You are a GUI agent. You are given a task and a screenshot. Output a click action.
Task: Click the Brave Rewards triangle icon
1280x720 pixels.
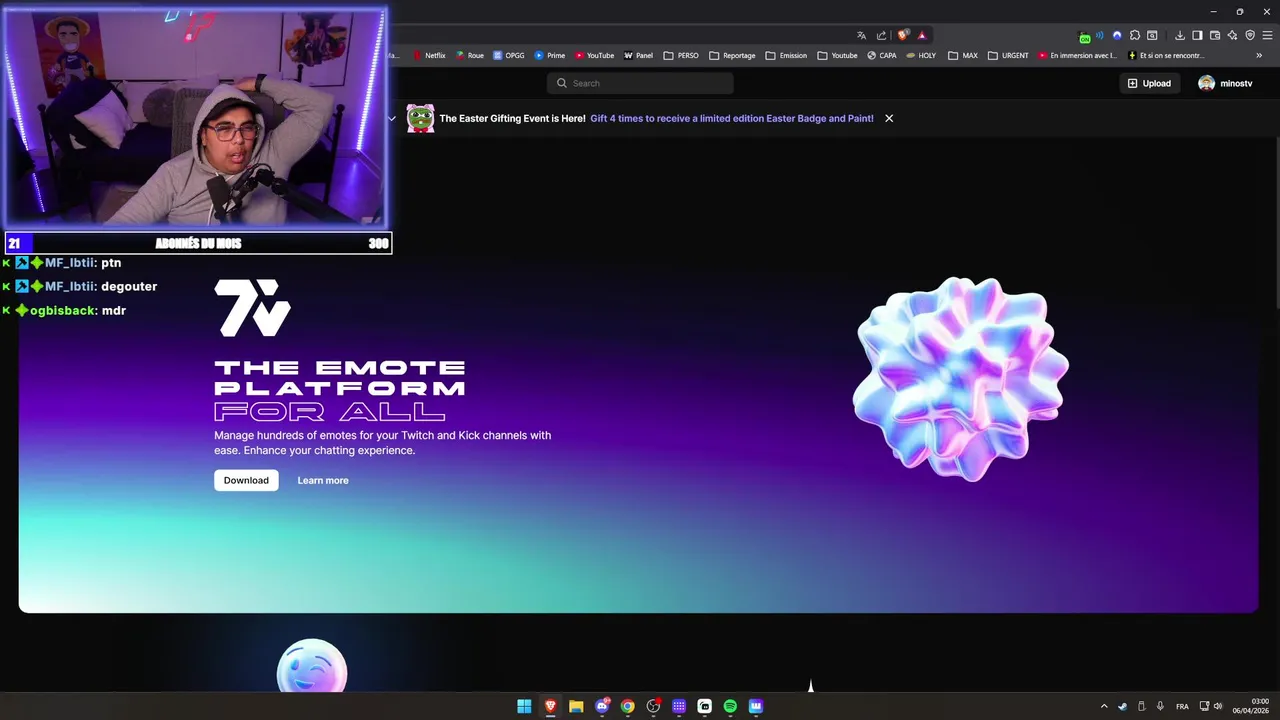pos(922,36)
